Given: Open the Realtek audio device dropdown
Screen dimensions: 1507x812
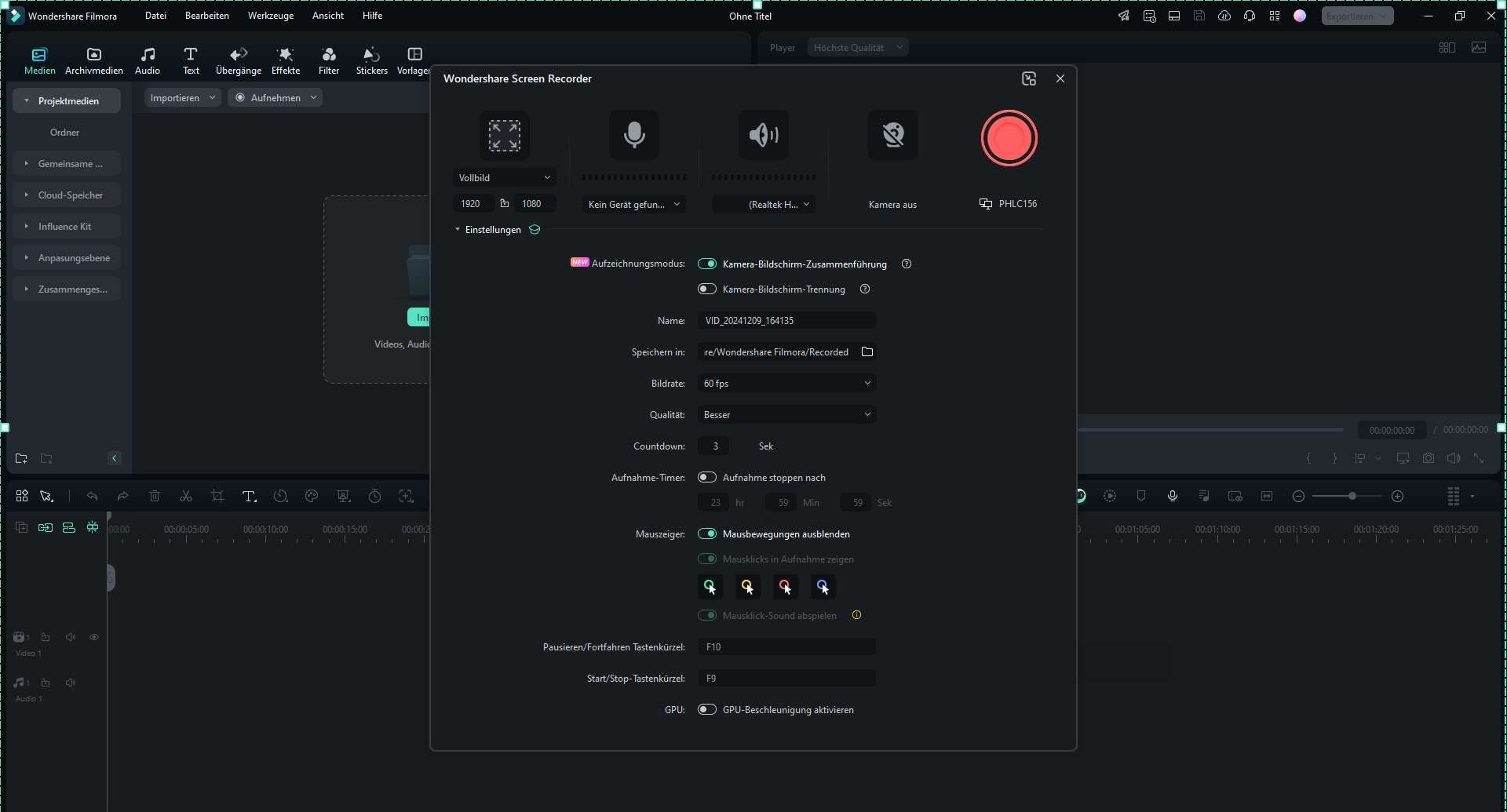Looking at the screenshot, I should point(763,204).
